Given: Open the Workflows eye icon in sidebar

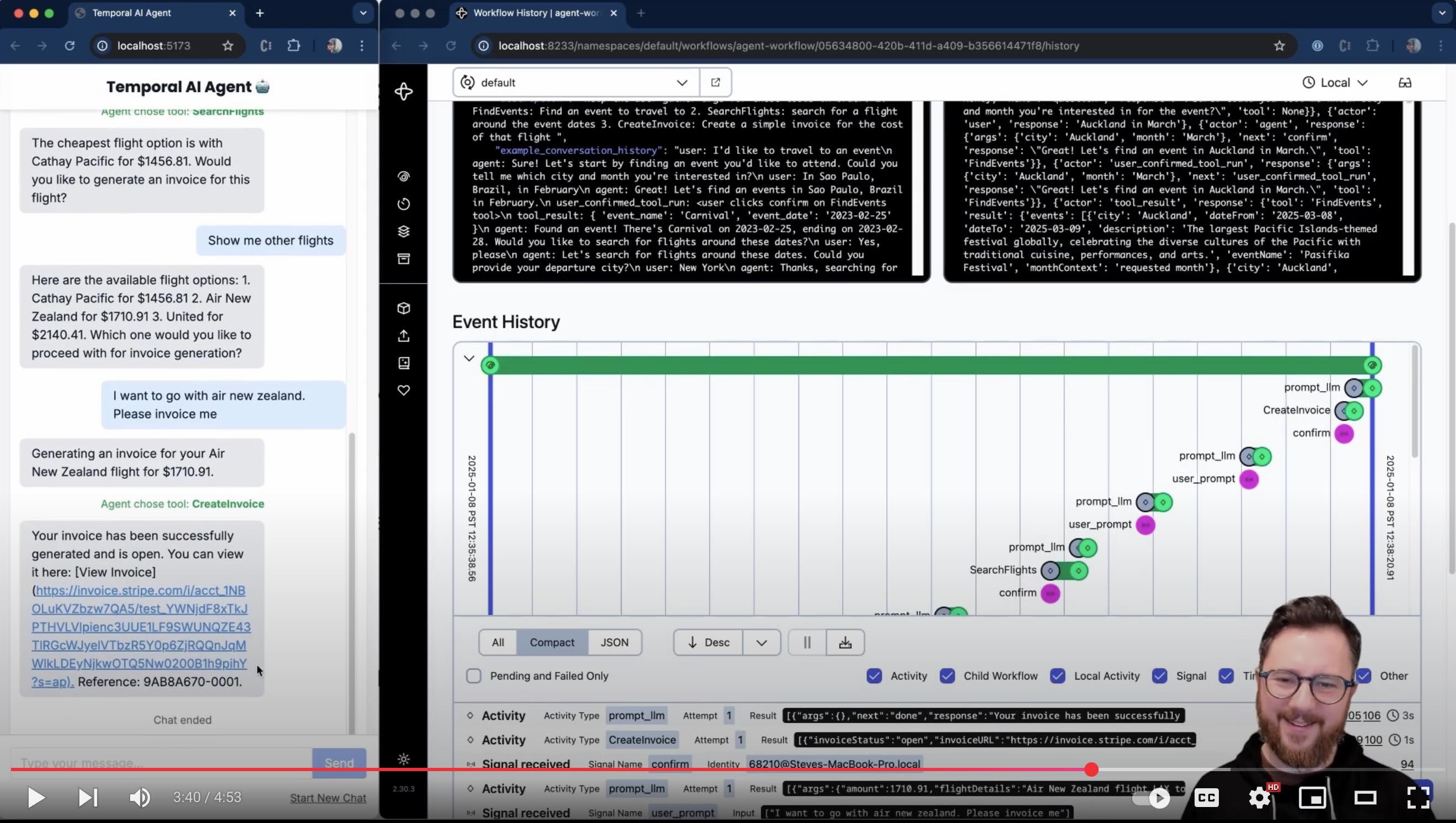Looking at the screenshot, I should point(404,177).
